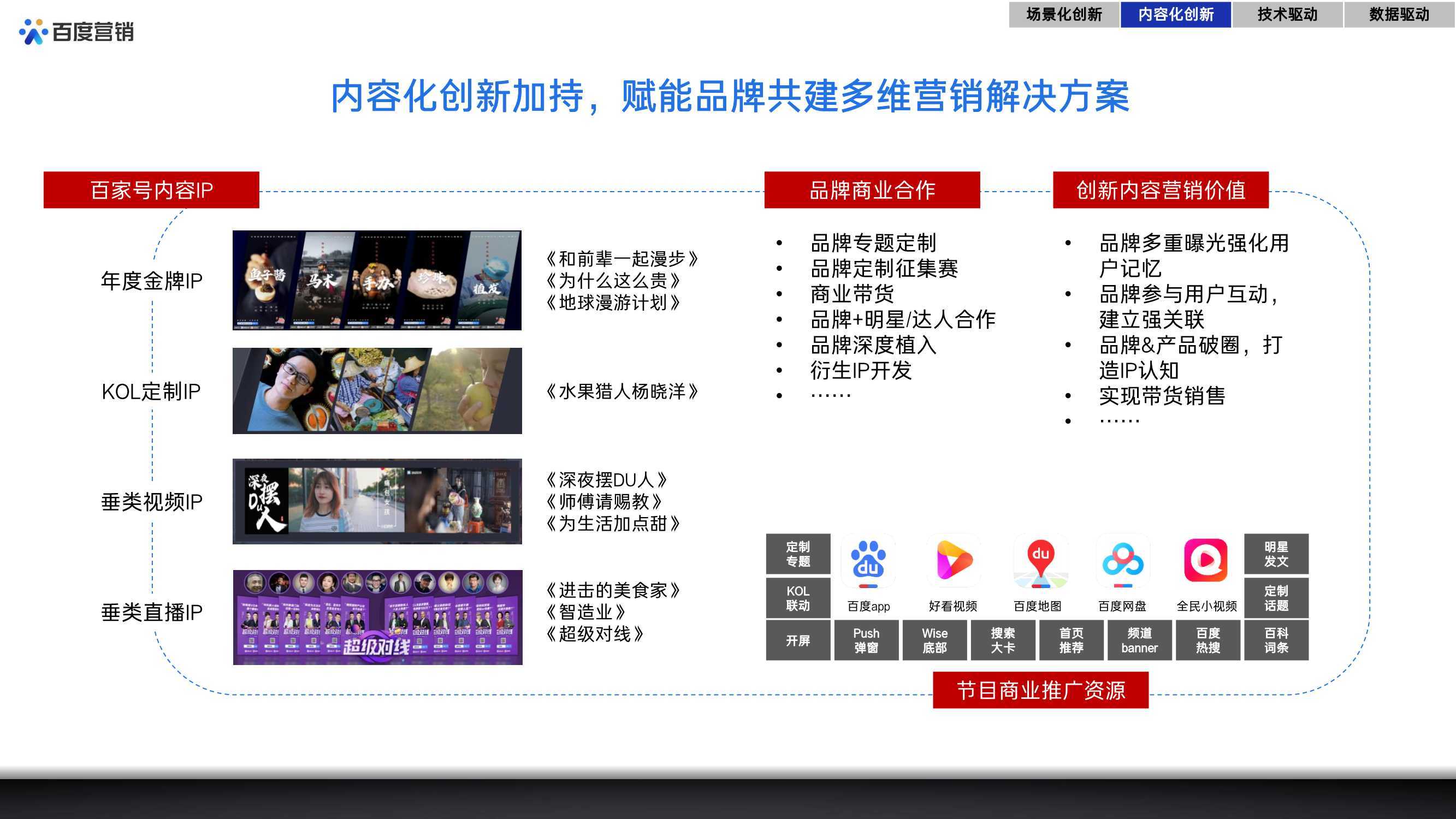
Task: Click the title 《进击的美食家》
Action: click(613, 591)
